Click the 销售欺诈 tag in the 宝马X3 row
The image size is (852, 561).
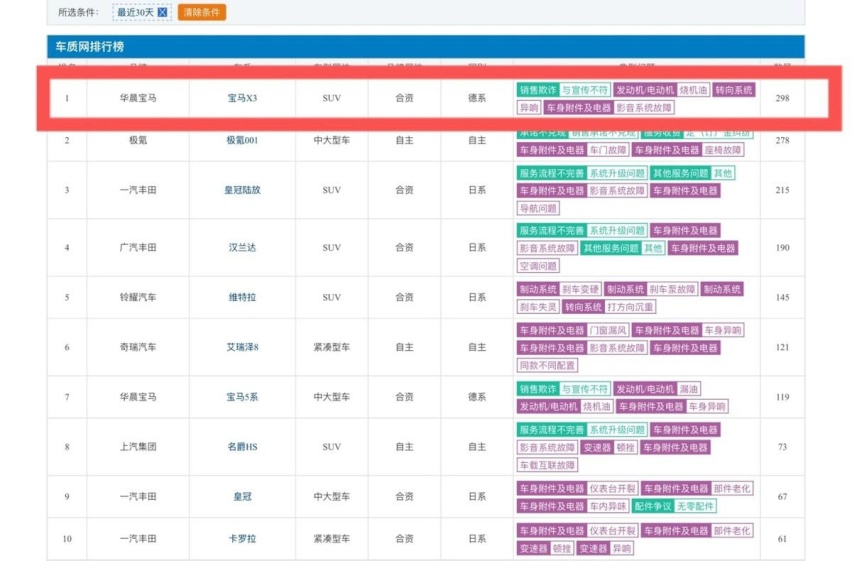click(x=538, y=90)
